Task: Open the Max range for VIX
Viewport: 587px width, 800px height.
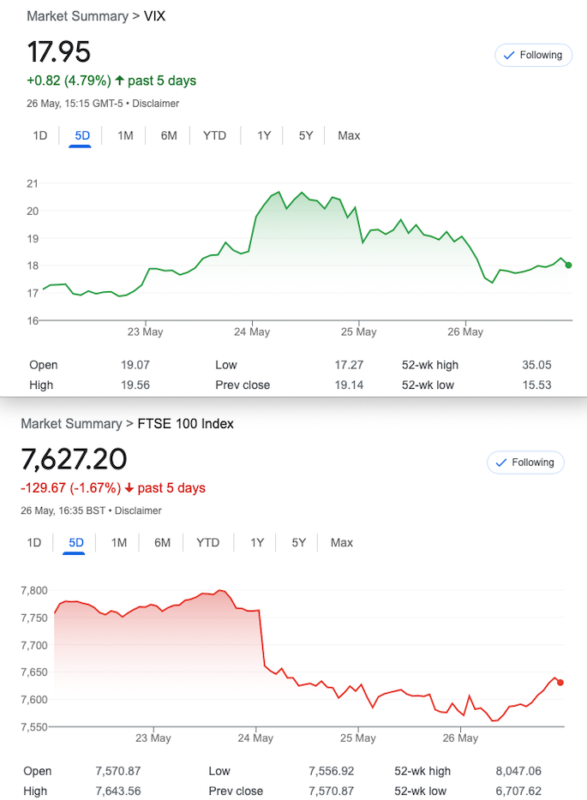Action: point(349,136)
